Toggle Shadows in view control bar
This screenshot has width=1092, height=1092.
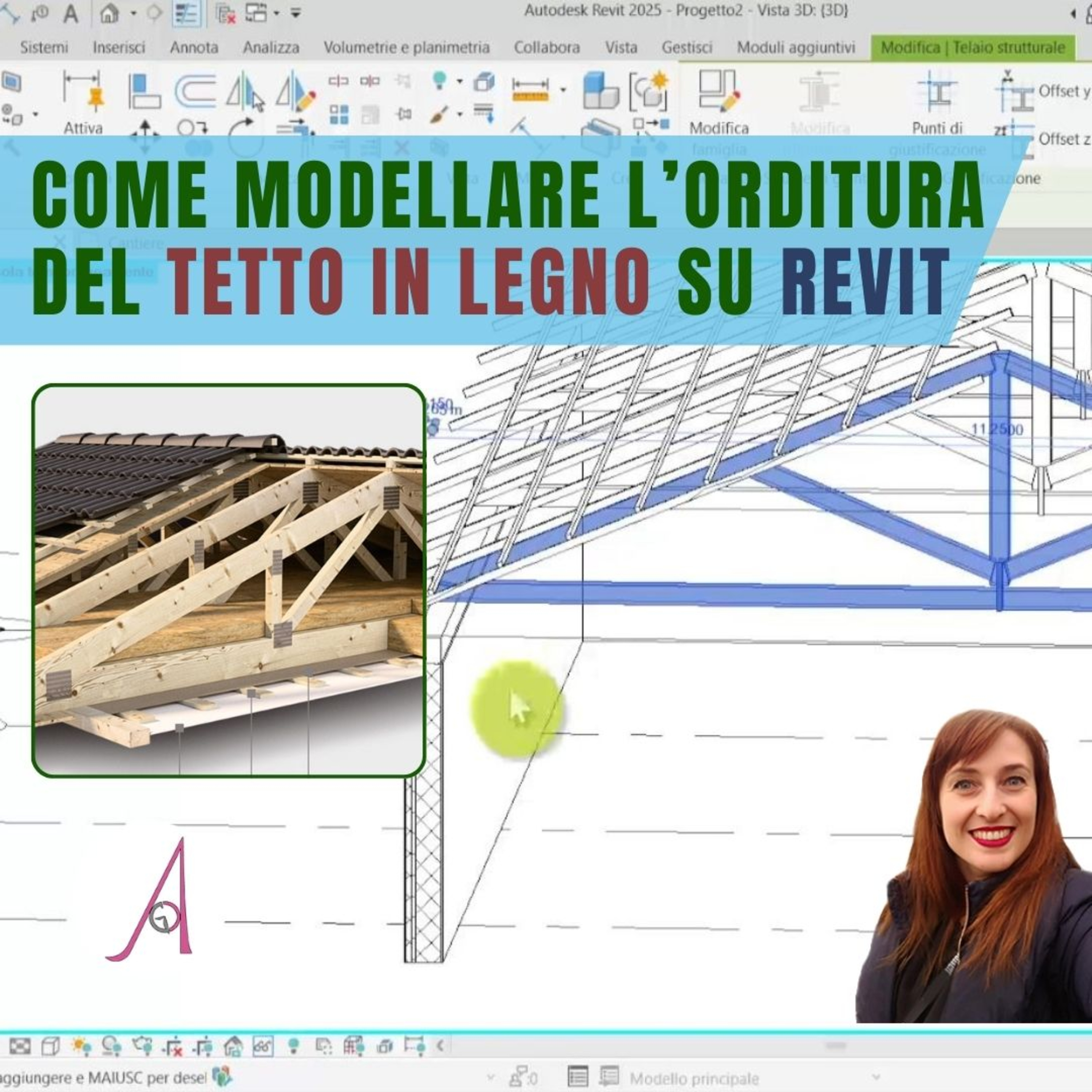coord(112,1046)
